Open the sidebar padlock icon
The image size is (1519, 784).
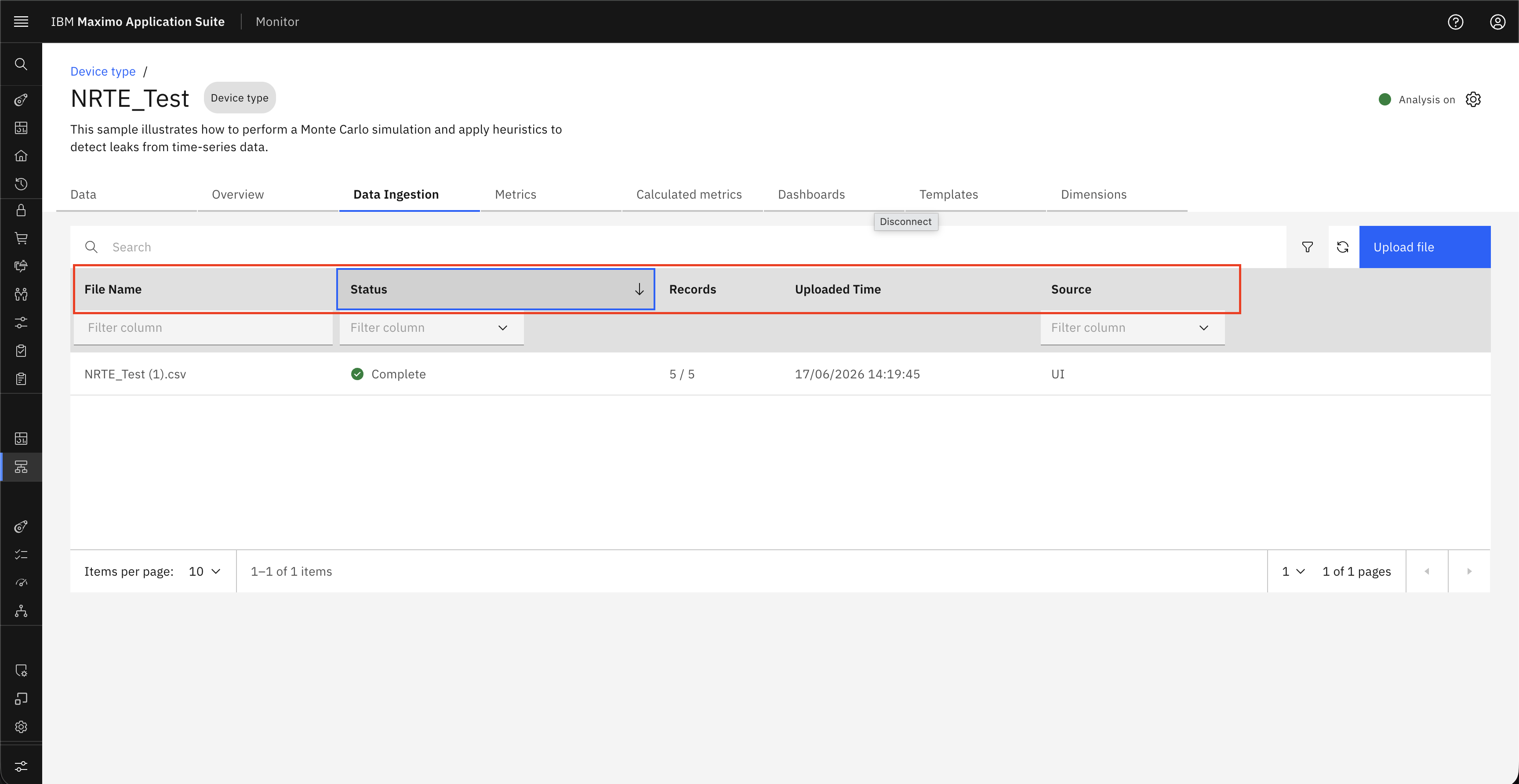[21, 211]
